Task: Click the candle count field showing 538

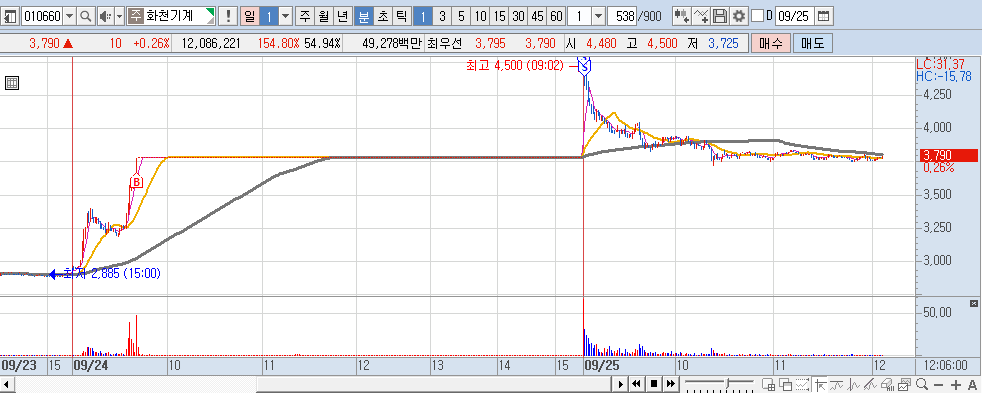Action: point(623,16)
